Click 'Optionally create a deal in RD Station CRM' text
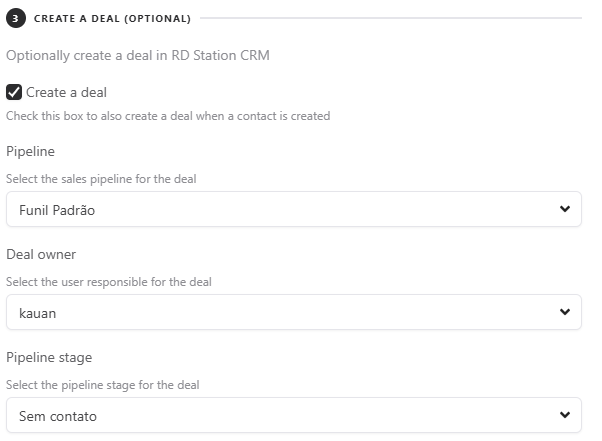 pyautogui.click(x=137, y=55)
